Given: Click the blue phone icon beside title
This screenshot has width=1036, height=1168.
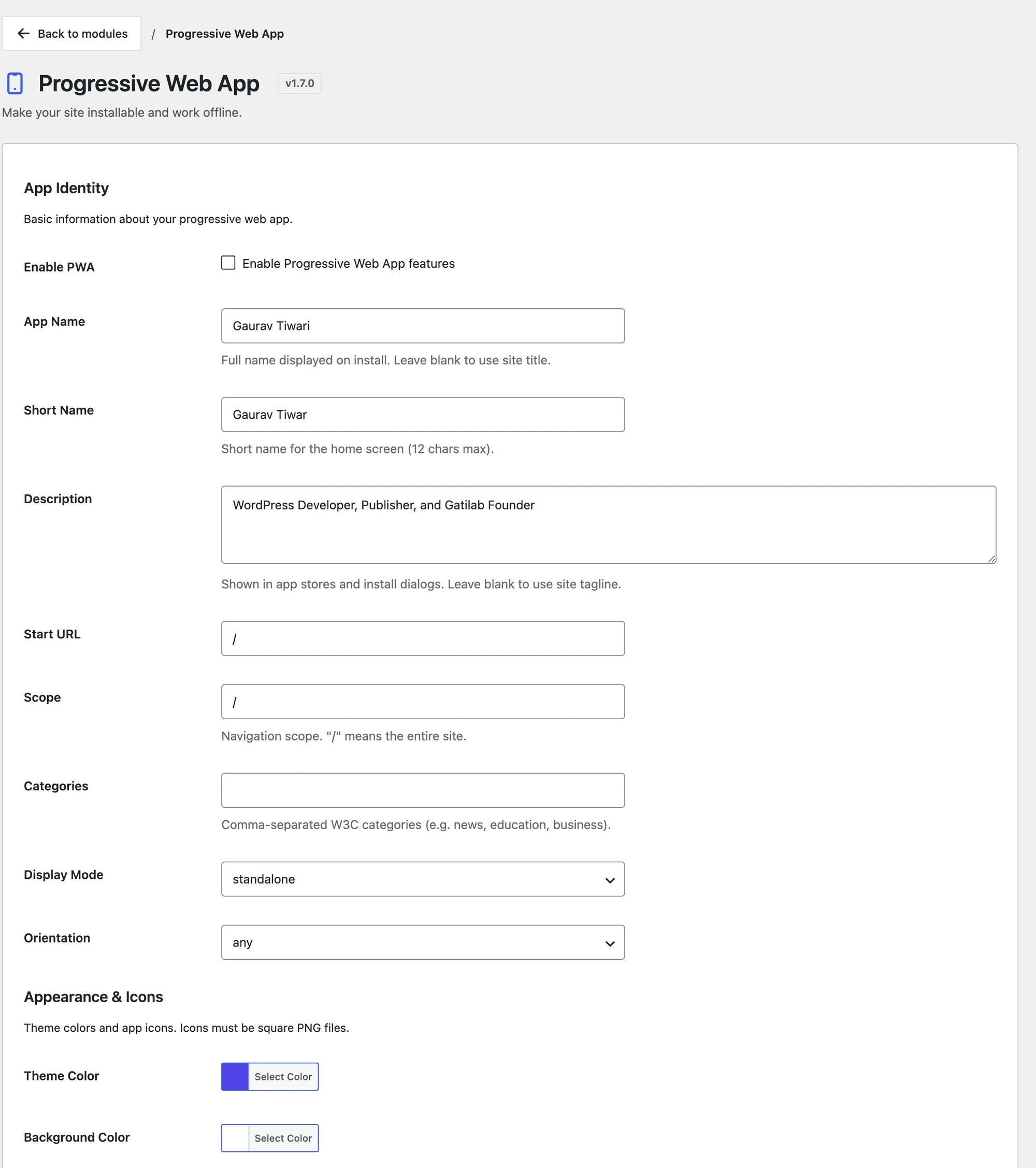Looking at the screenshot, I should tap(15, 83).
